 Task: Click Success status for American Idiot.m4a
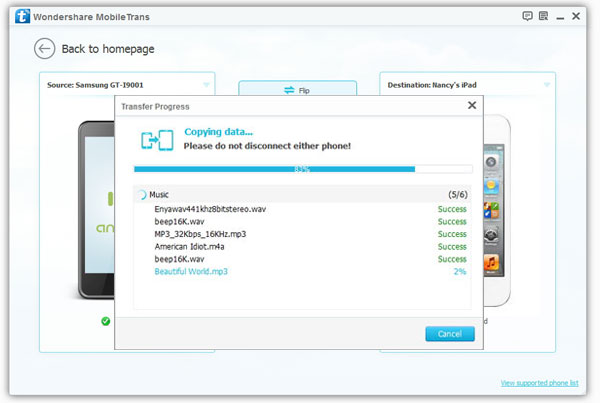[x=452, y=246]
